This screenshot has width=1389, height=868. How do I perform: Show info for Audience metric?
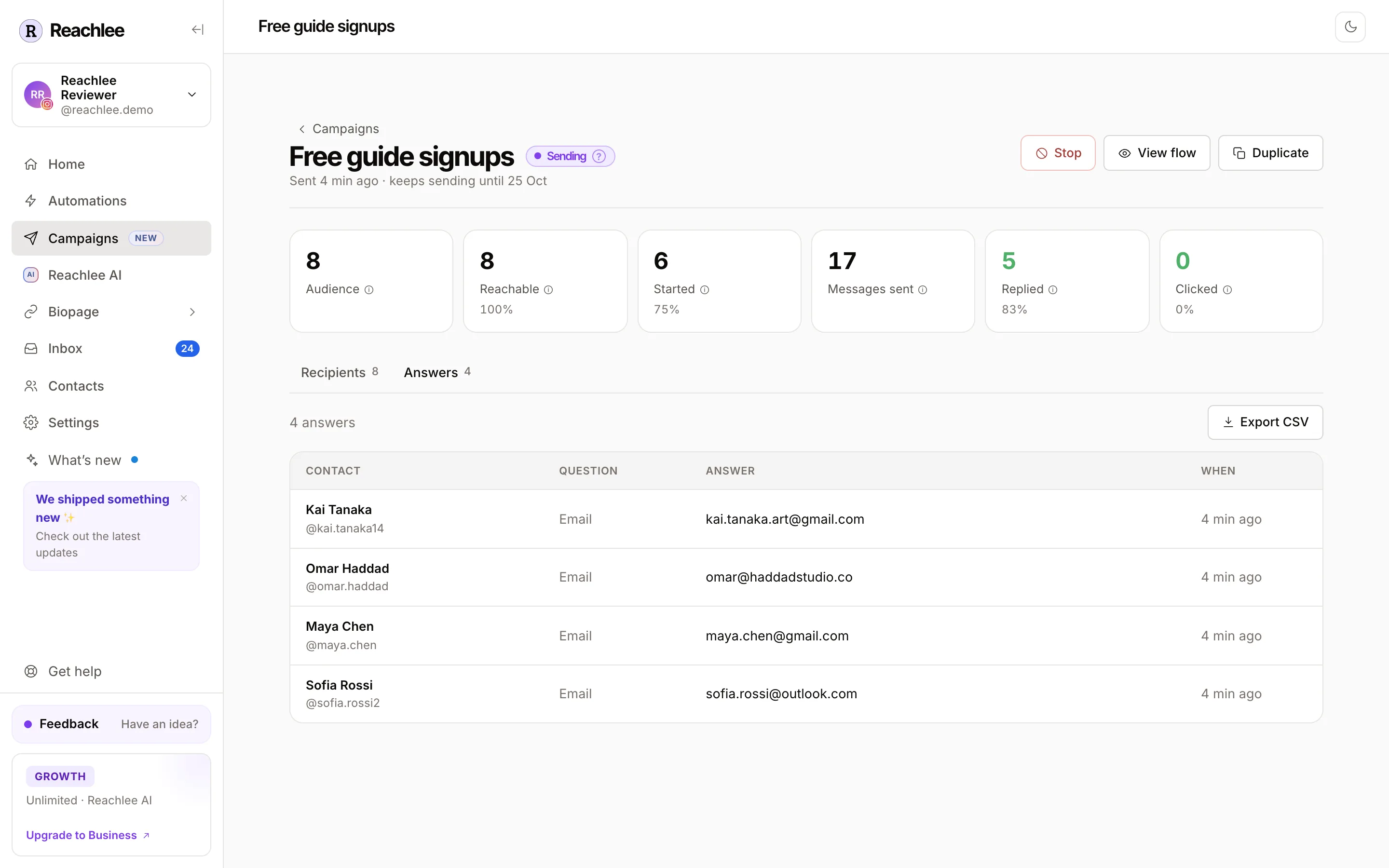point(369,290)
